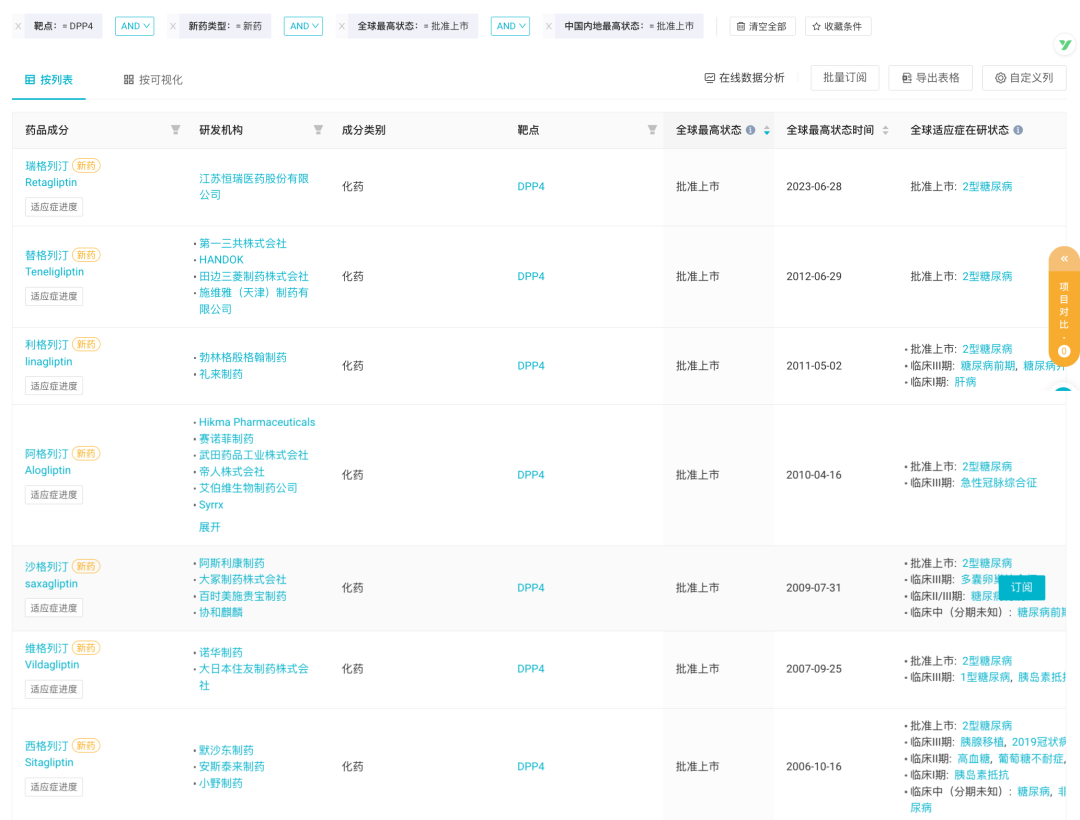Click 收藏条件 to save filter conditions
This screenshot has height=820, width=1080.
838,26
